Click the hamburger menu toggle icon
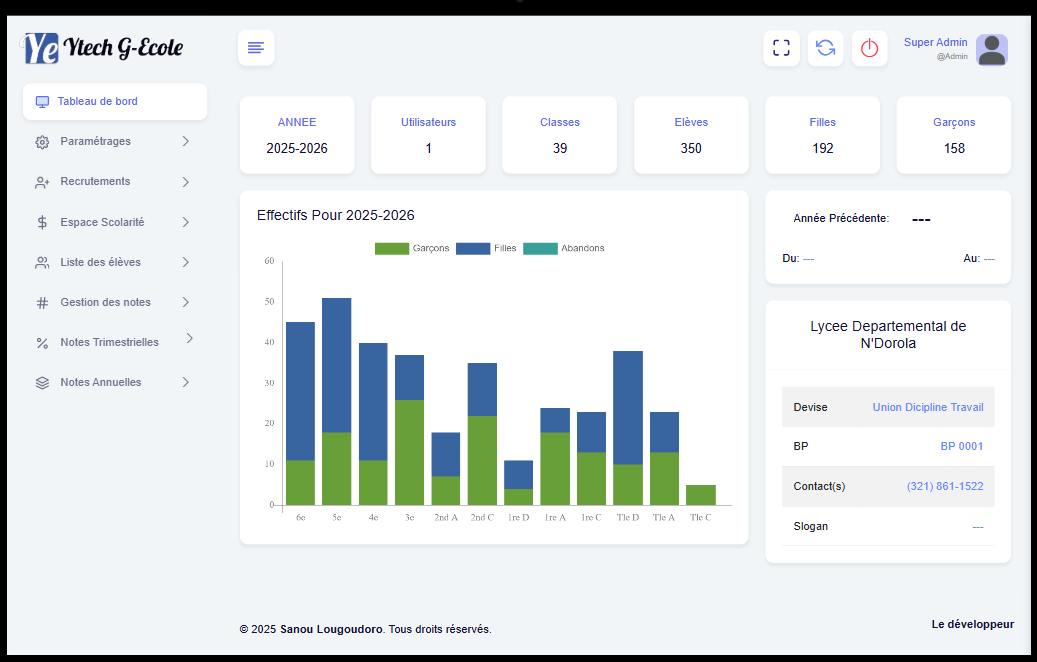 click(256, 48)
